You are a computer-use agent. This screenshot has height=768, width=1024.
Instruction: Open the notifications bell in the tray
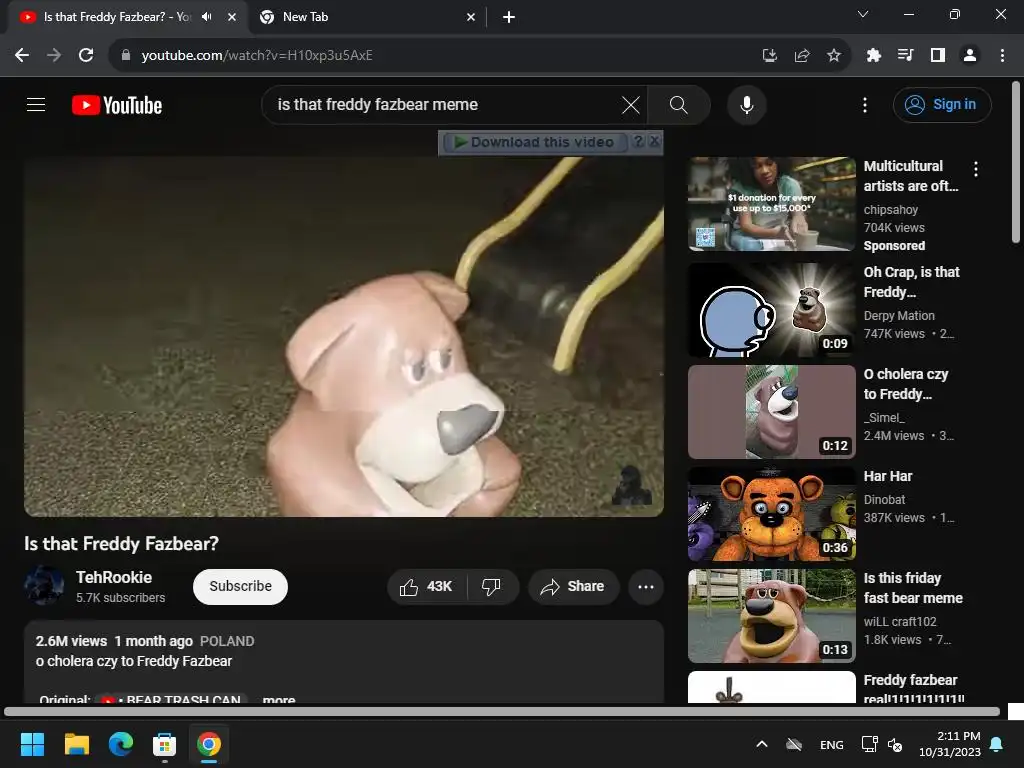997,744
